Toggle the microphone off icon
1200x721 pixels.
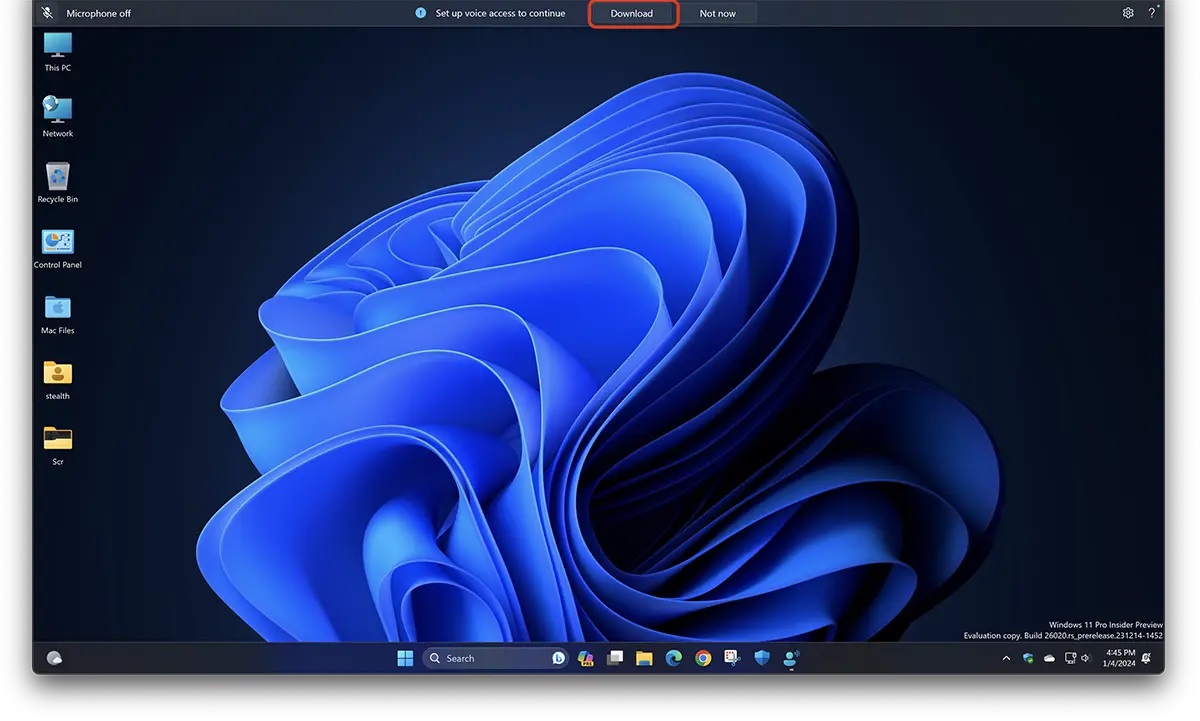click(x=47, y=14)
